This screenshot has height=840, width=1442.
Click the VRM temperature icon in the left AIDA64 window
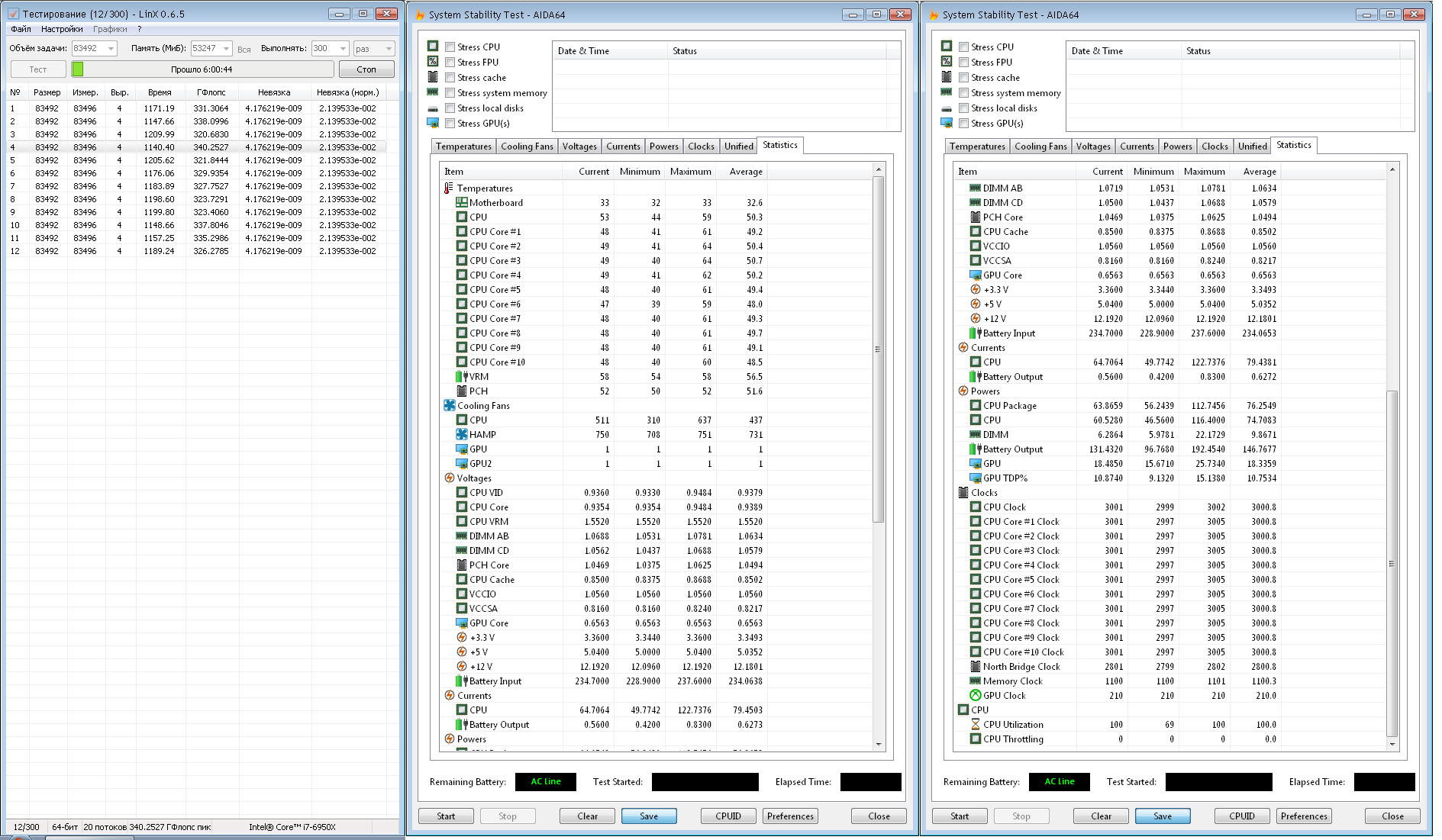[x=462, y=377]
